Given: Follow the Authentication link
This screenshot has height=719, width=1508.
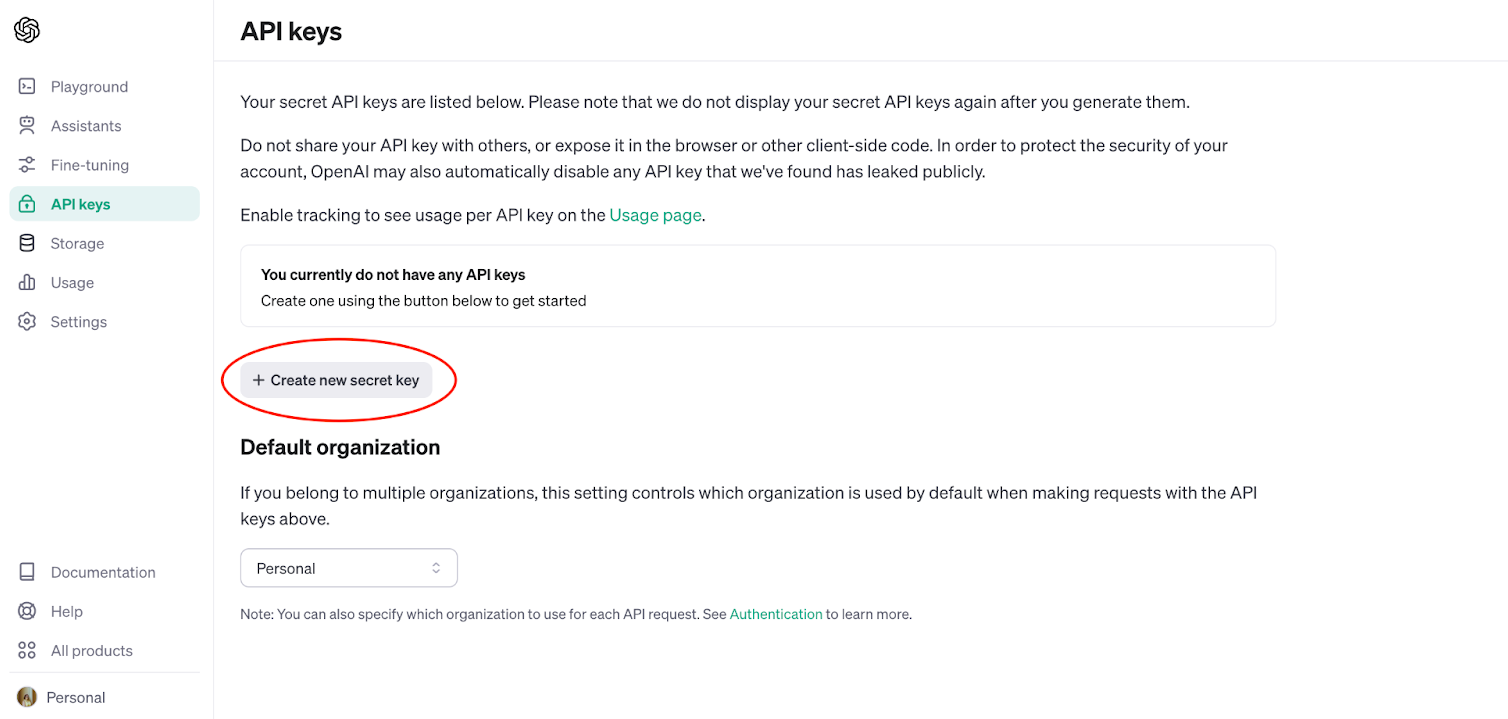Looking at the screenshot, I should (776, 613).
